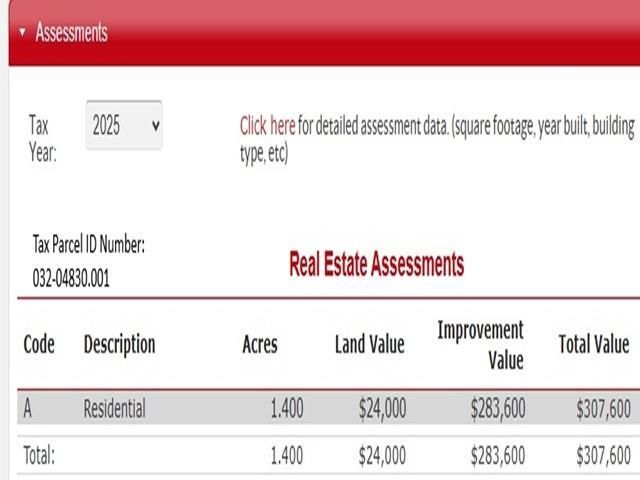Click the Land Value column header
640x480 pixels.
coord(369,344)
